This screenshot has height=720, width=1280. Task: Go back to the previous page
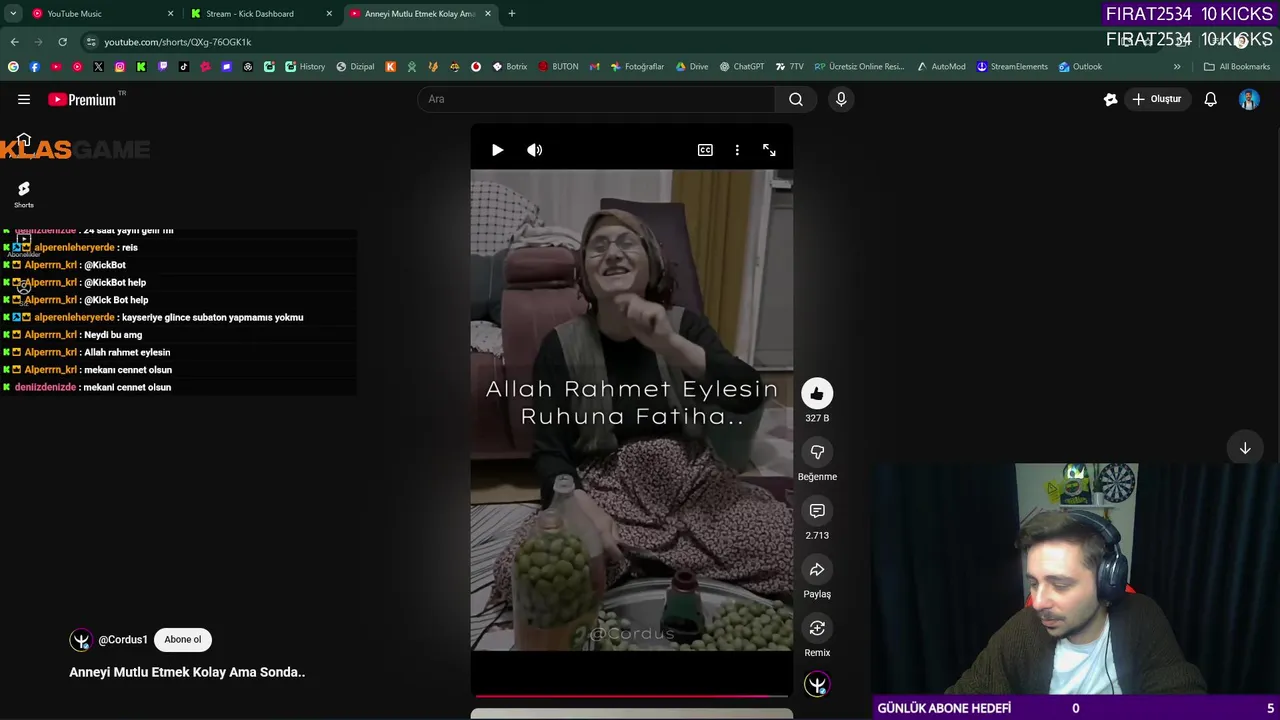point(14,42)
